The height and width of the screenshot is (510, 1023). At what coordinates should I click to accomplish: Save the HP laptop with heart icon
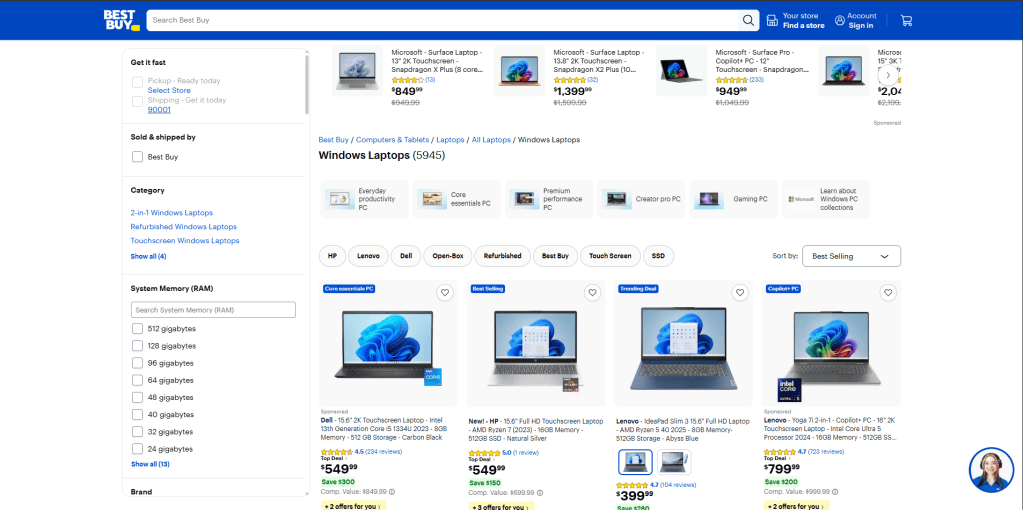tap(592, 293)
